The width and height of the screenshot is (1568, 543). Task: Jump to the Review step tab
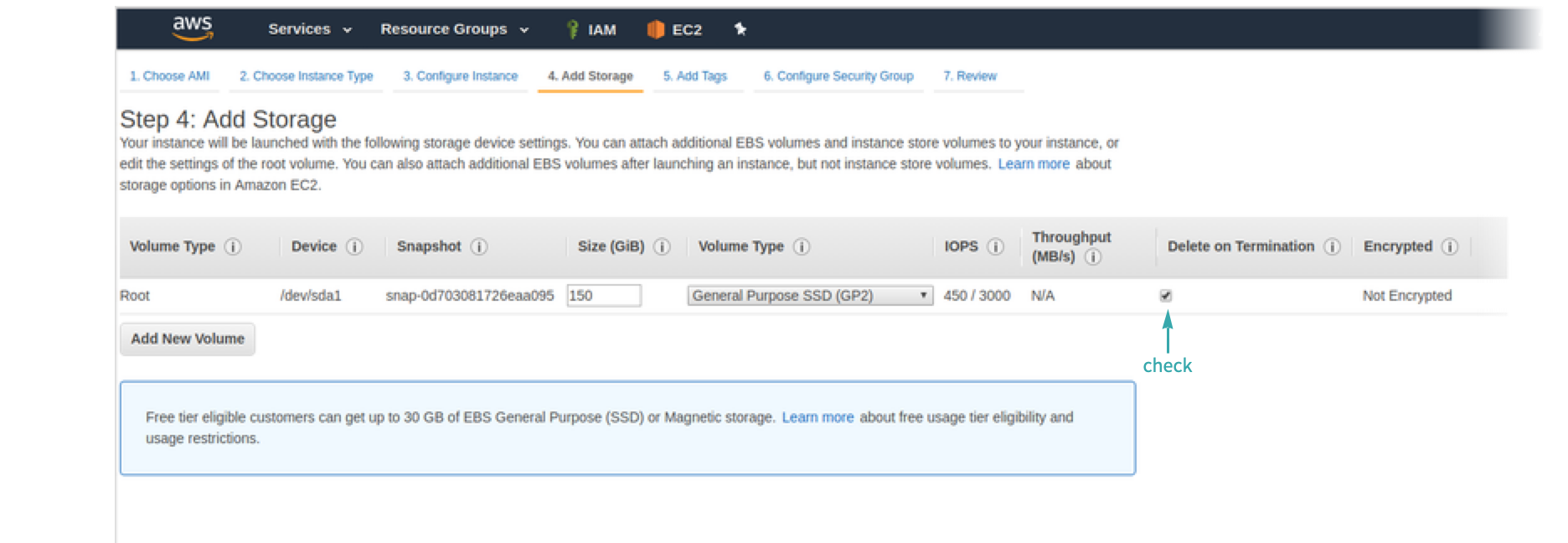pos(970,76)
